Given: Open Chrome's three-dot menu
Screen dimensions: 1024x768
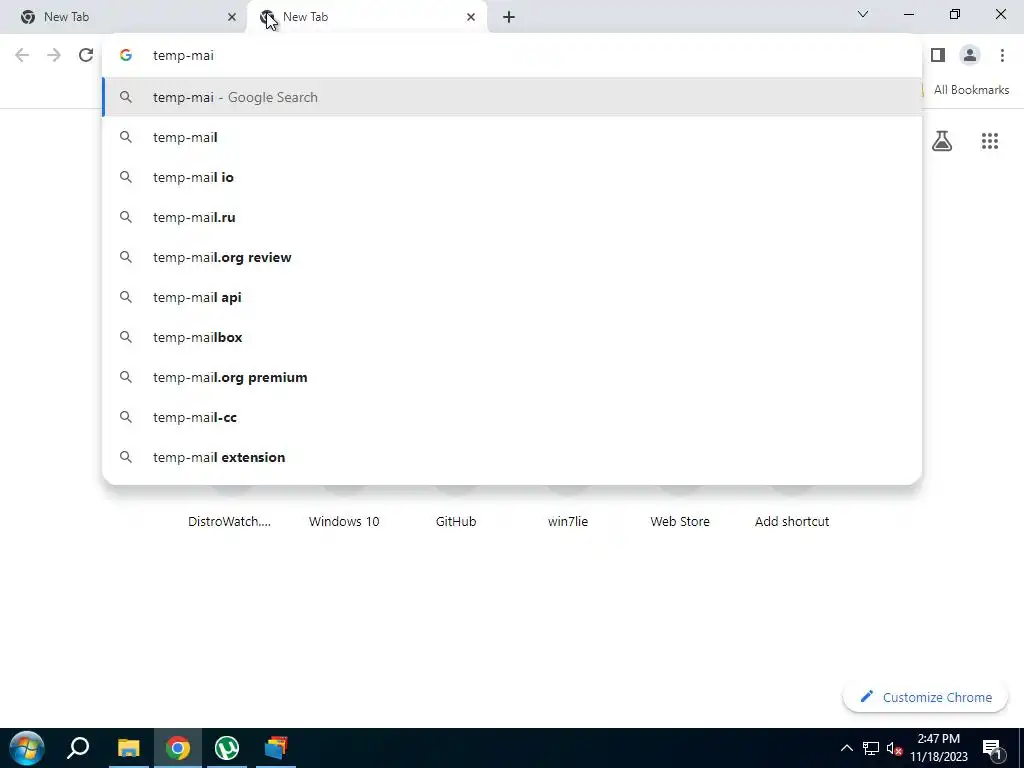Looking at the screenshot, I should click(x=1002, y=55).
